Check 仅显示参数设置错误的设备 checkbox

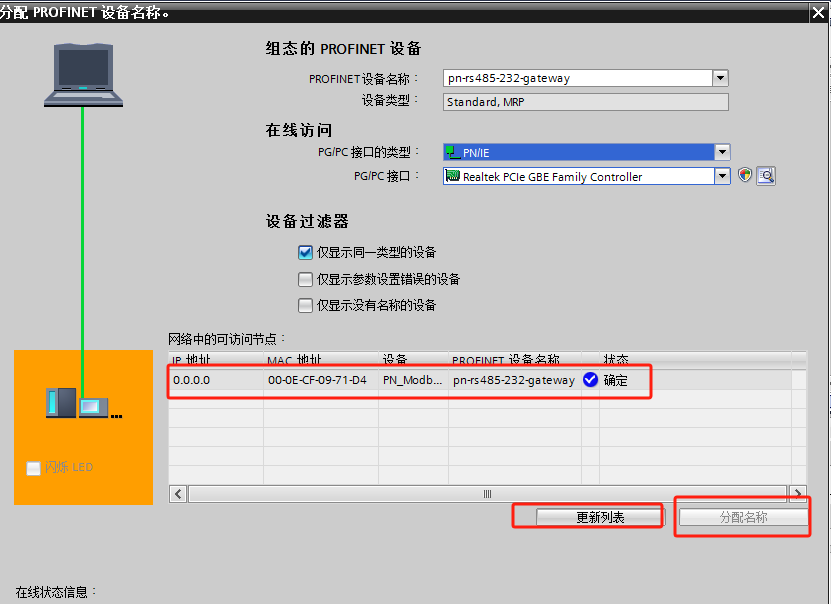point(305,279)
